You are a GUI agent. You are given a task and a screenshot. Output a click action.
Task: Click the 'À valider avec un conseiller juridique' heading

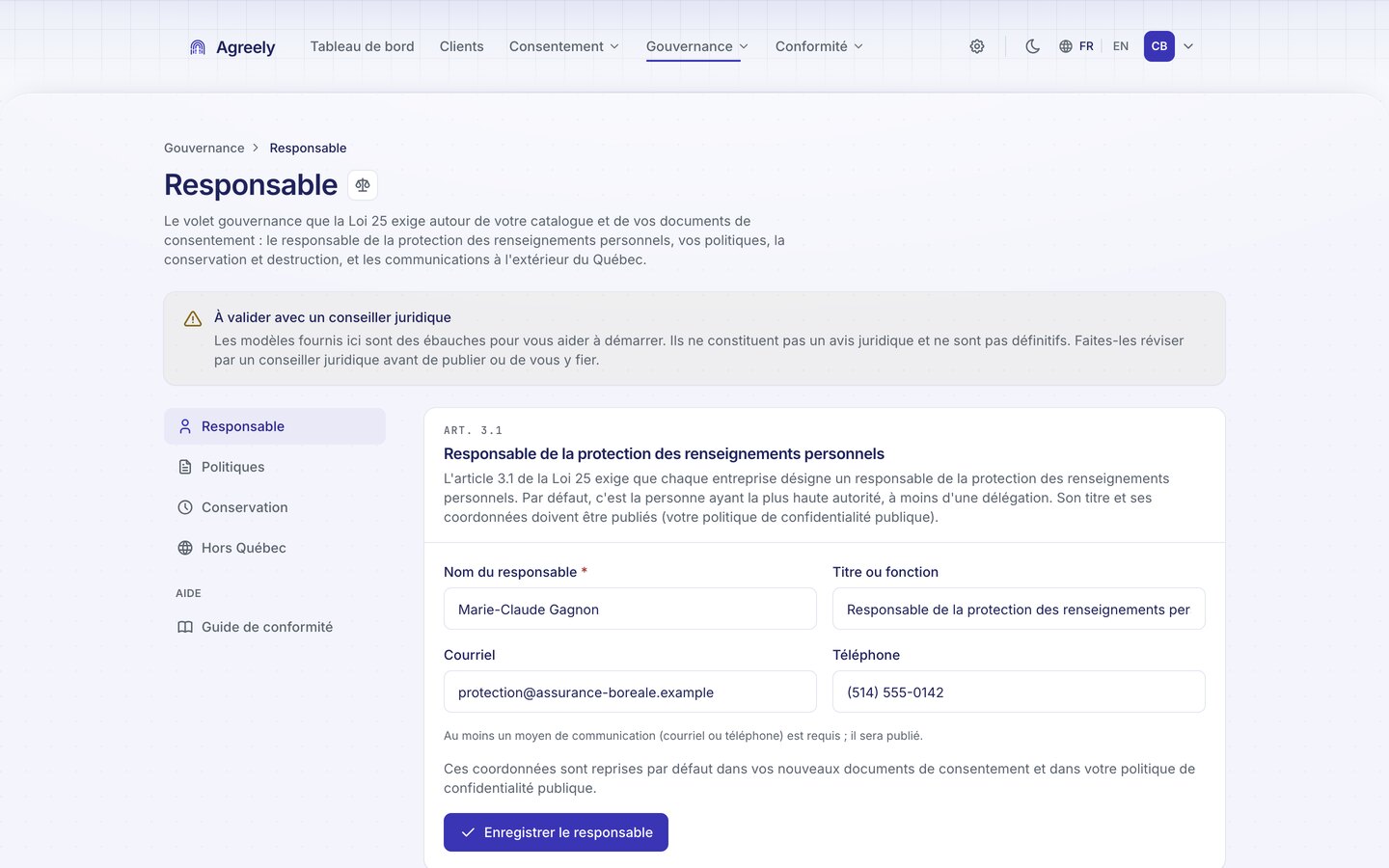pyautogui.click(x=333, y=317)
